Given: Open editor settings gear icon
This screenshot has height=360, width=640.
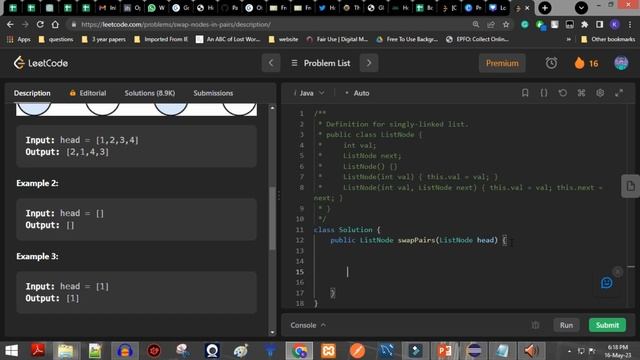Looking at the screenshot, I should tap(600, 93).
